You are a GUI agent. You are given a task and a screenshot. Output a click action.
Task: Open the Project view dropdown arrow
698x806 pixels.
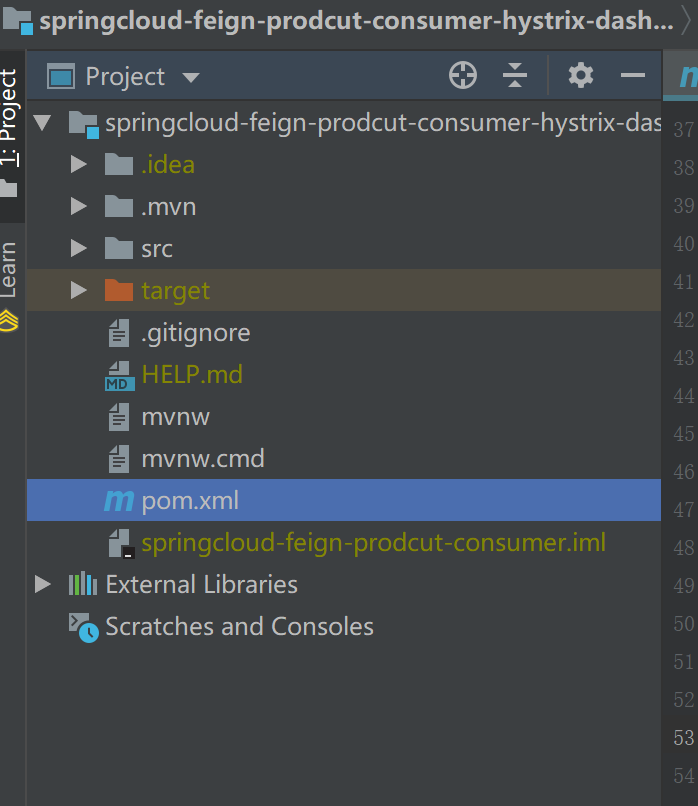click(x=191, y=78)
